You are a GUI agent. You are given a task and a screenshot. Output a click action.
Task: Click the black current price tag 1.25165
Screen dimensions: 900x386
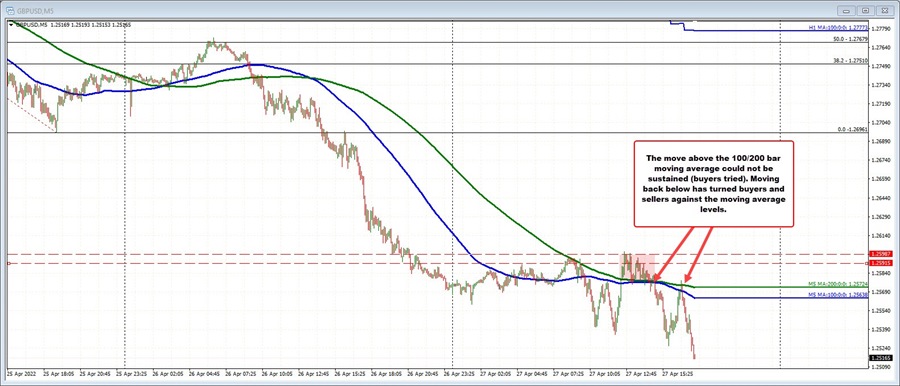pos(881,357)
